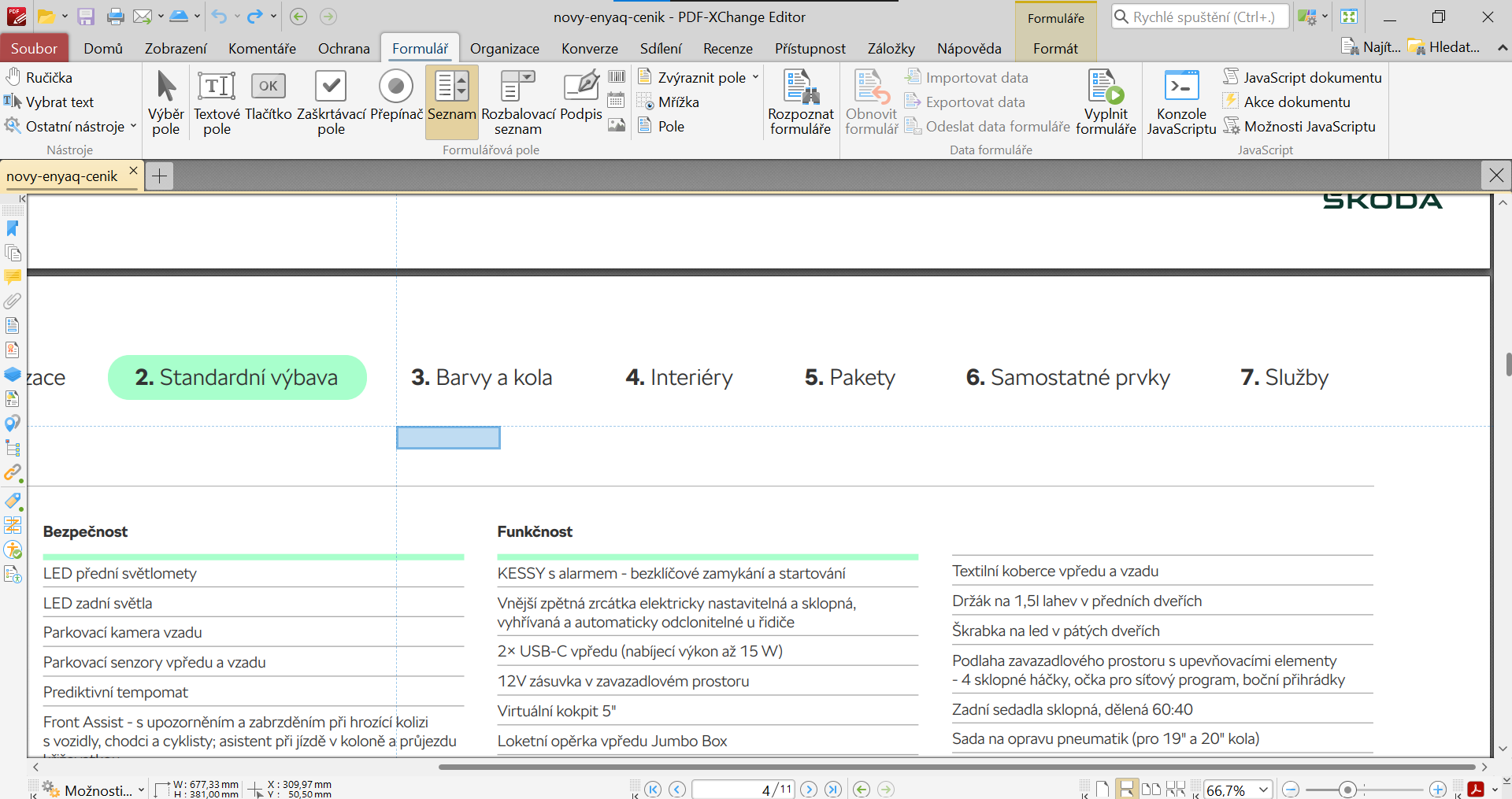Add a Přepínač radio button field
The image size is (1512, 799).
(x=396, y=96)
